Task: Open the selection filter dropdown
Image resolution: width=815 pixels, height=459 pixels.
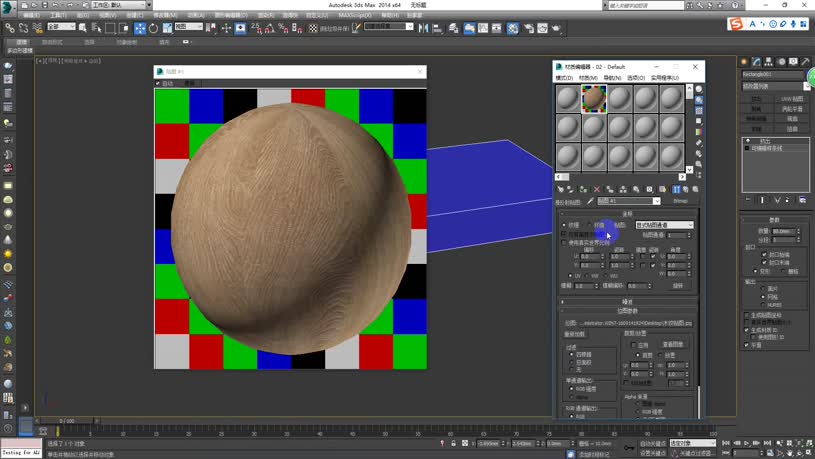Action: click(61, 27)
